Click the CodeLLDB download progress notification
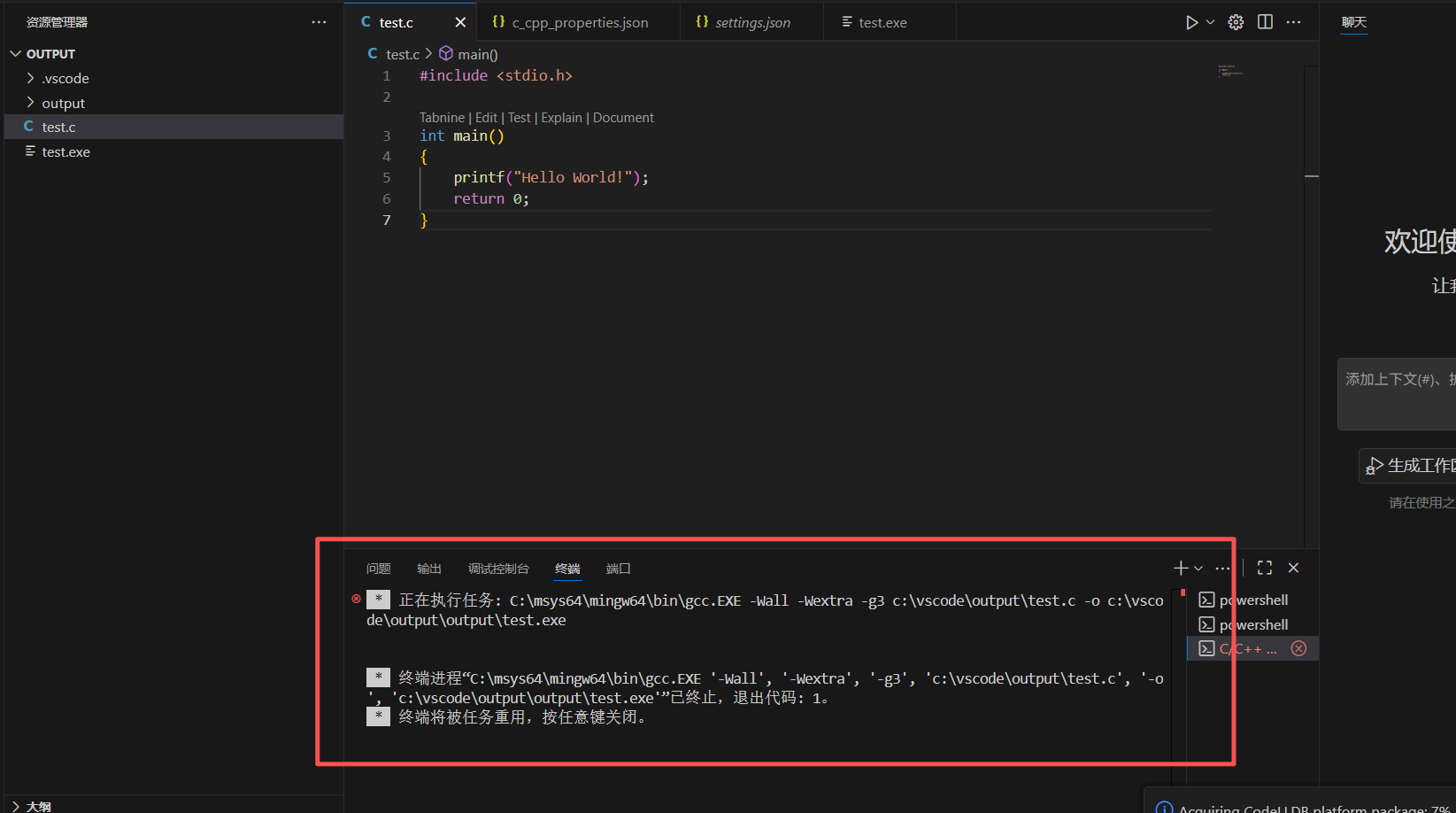This screenshot has height=813, width=1456. click(1301, 806)
